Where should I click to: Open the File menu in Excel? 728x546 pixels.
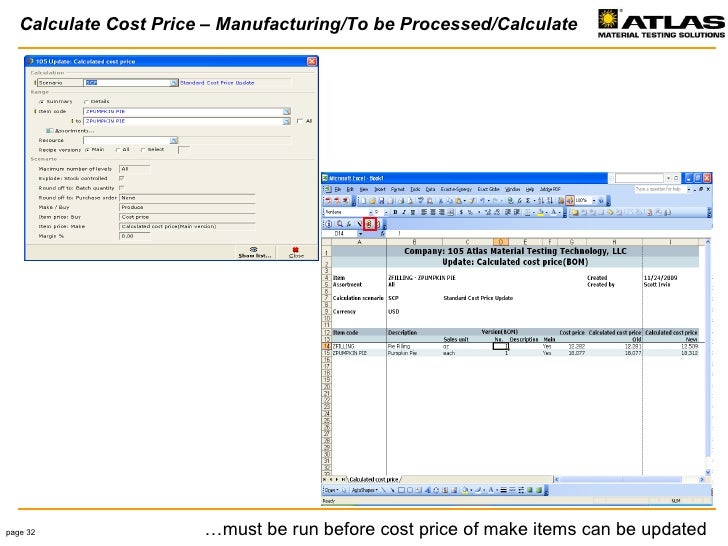pyautogui.click(x=338, y=189)
